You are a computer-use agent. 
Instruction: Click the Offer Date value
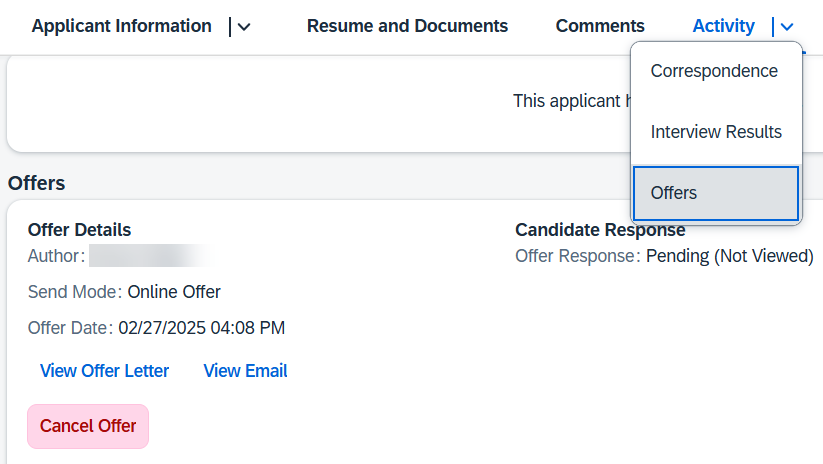pos(202,328)
